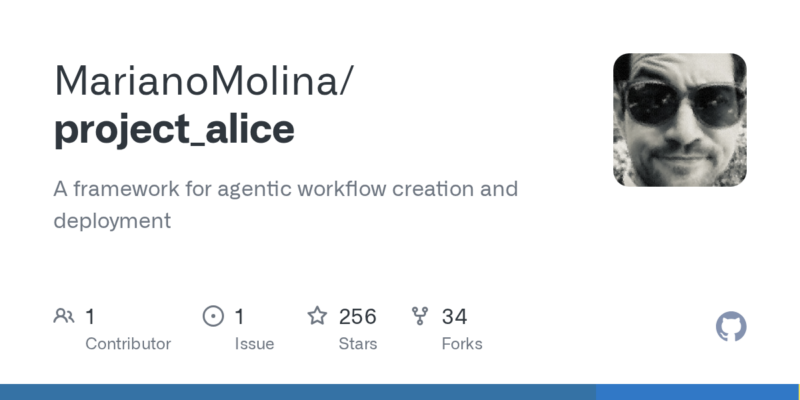Click the dark blue language bar segment
Image resolution: width=800 pixels, height=400 pixels.
click(x=298, y=392)
